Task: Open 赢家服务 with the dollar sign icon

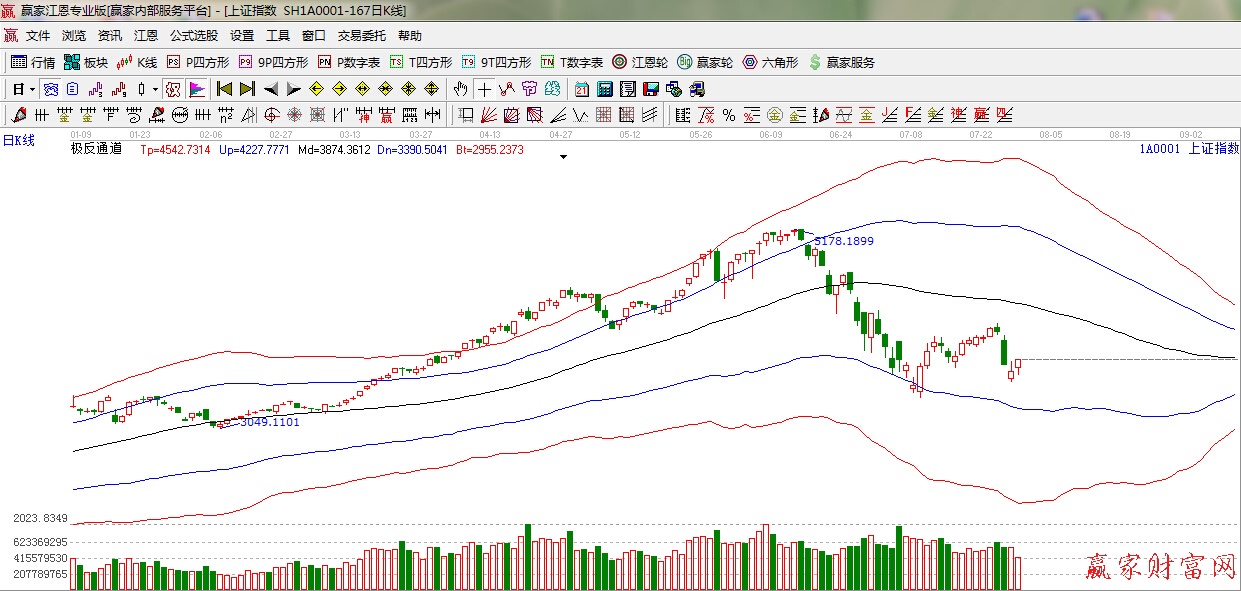Action: point(840,62)
